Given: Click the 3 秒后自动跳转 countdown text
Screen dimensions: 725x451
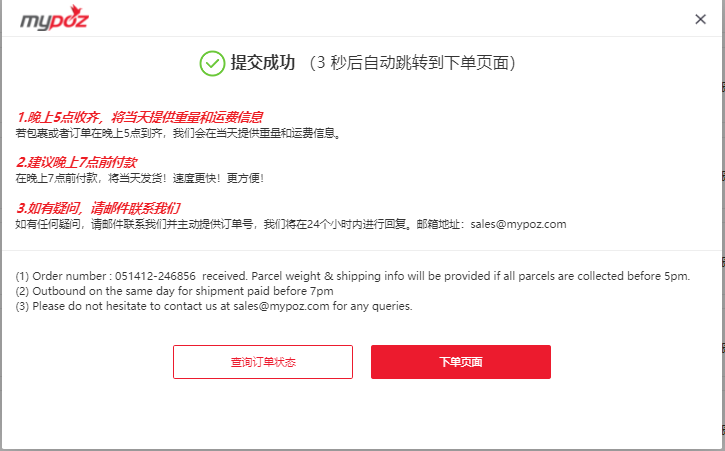Looking at the screenshot, I should tap(412, 63).
